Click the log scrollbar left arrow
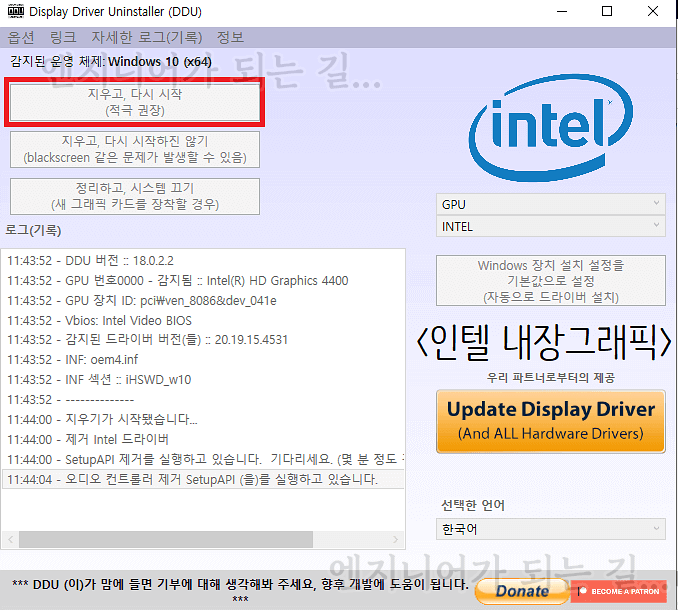 (x=10, y=539)
